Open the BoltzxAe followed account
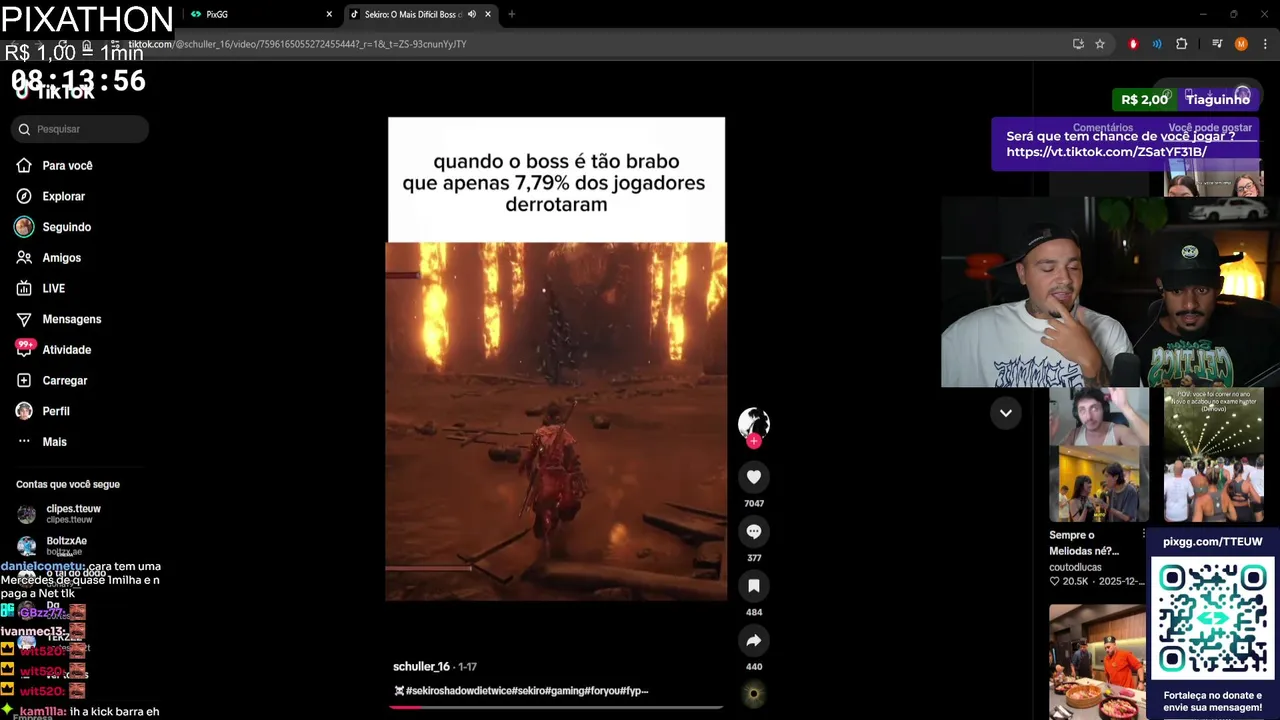1280x720 pixels. click(x=66, y=545)
